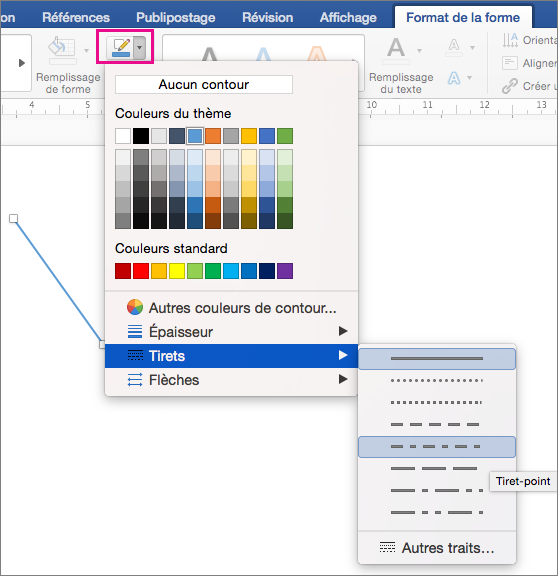
Task: Click the text effects blue A icon
Action: pyautogui.click(x=454, y=78)
